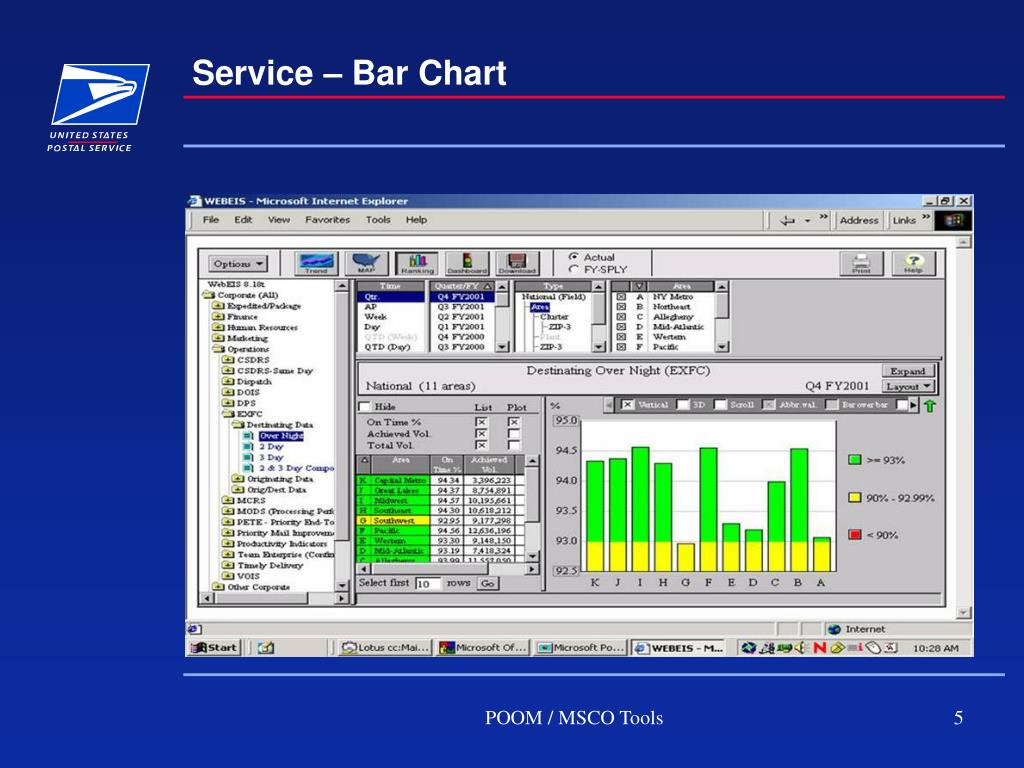Image resolution: width=1024 pixels, height=768 pixels.
Task: Collapse the Operations tree folder
Action: tap(218, 349)
